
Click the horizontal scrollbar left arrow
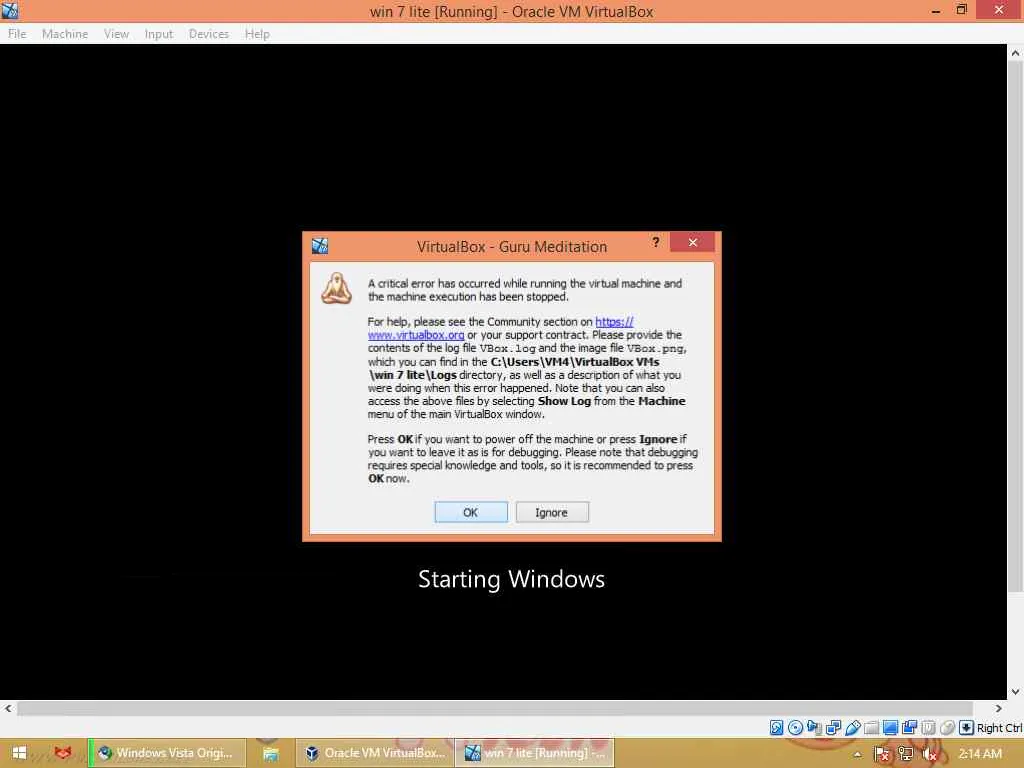8,708
